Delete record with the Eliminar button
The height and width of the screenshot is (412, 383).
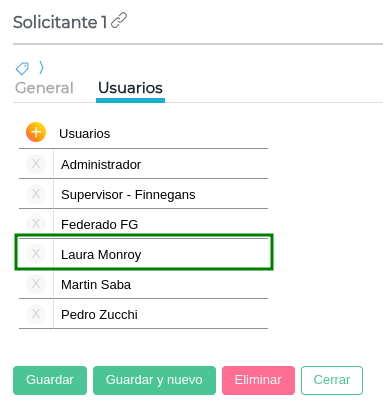(x=258, y=380)
